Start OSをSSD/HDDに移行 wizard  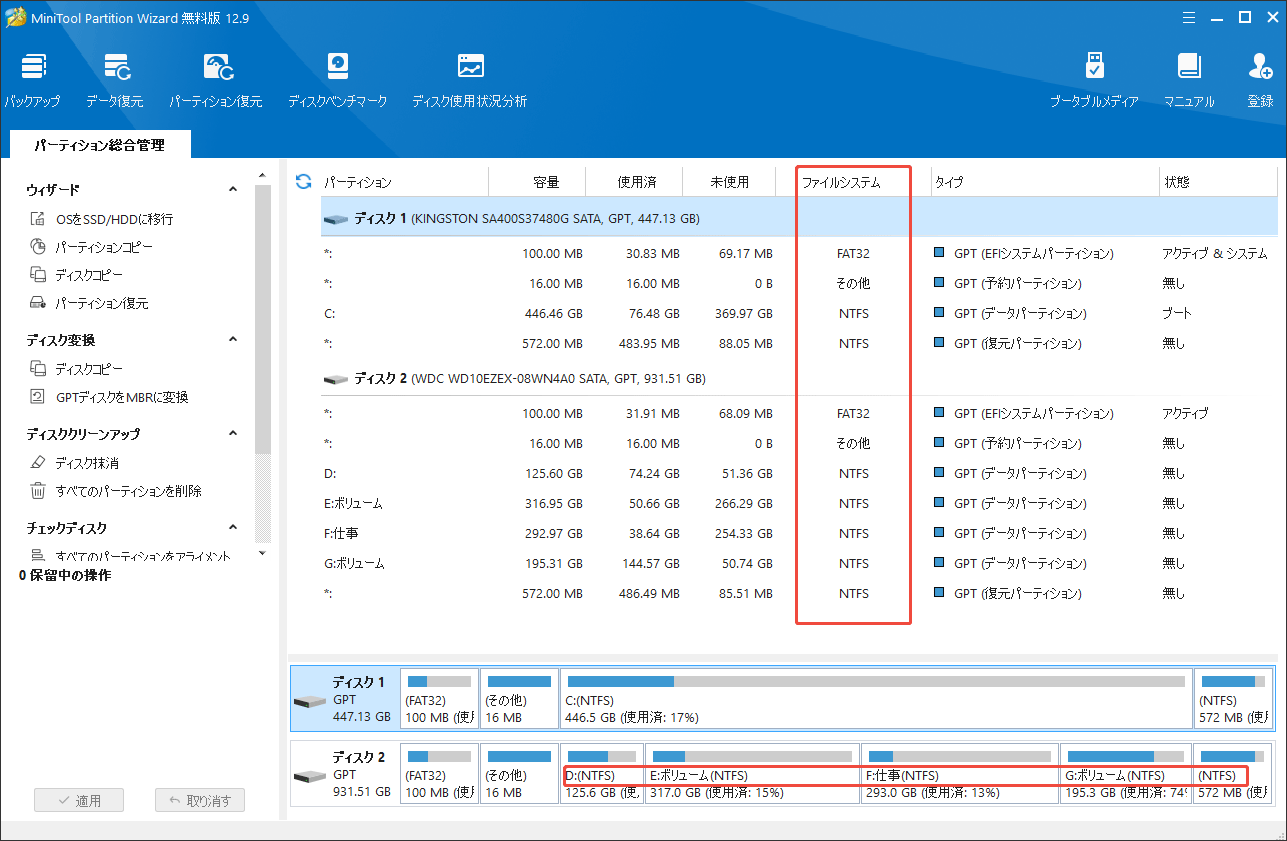click(102, 219)
